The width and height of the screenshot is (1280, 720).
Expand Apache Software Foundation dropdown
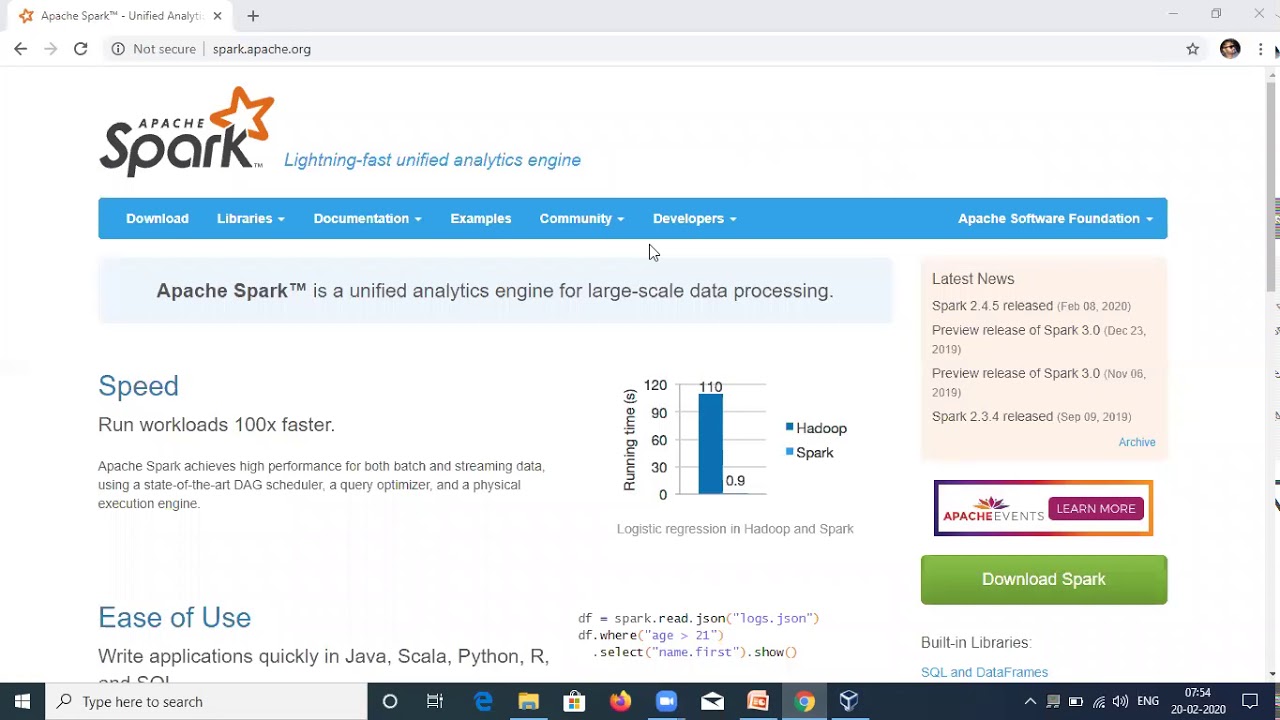pyautogui.click(x=1055, y=218)
